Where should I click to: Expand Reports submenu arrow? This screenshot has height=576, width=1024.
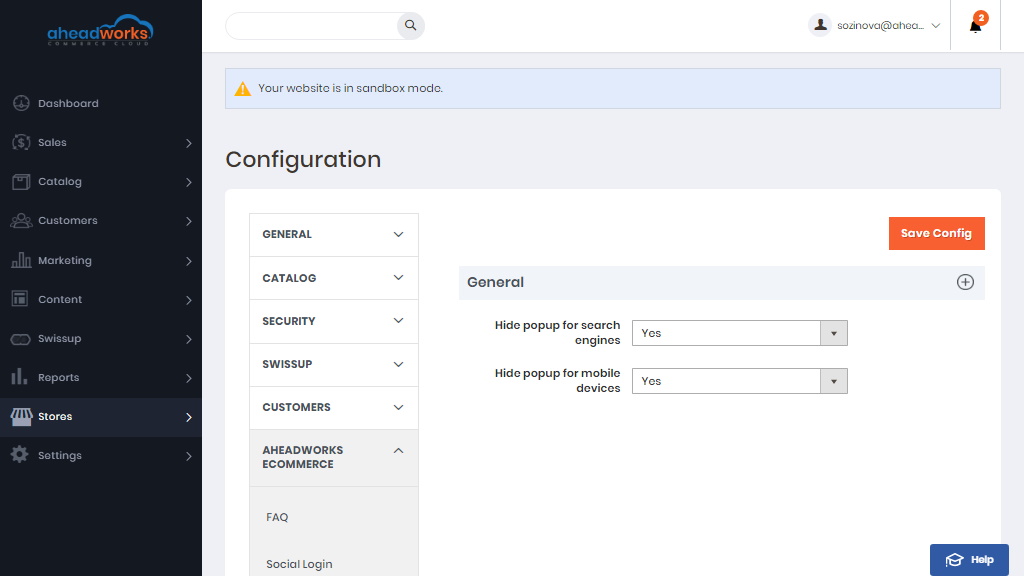[188, 378]
